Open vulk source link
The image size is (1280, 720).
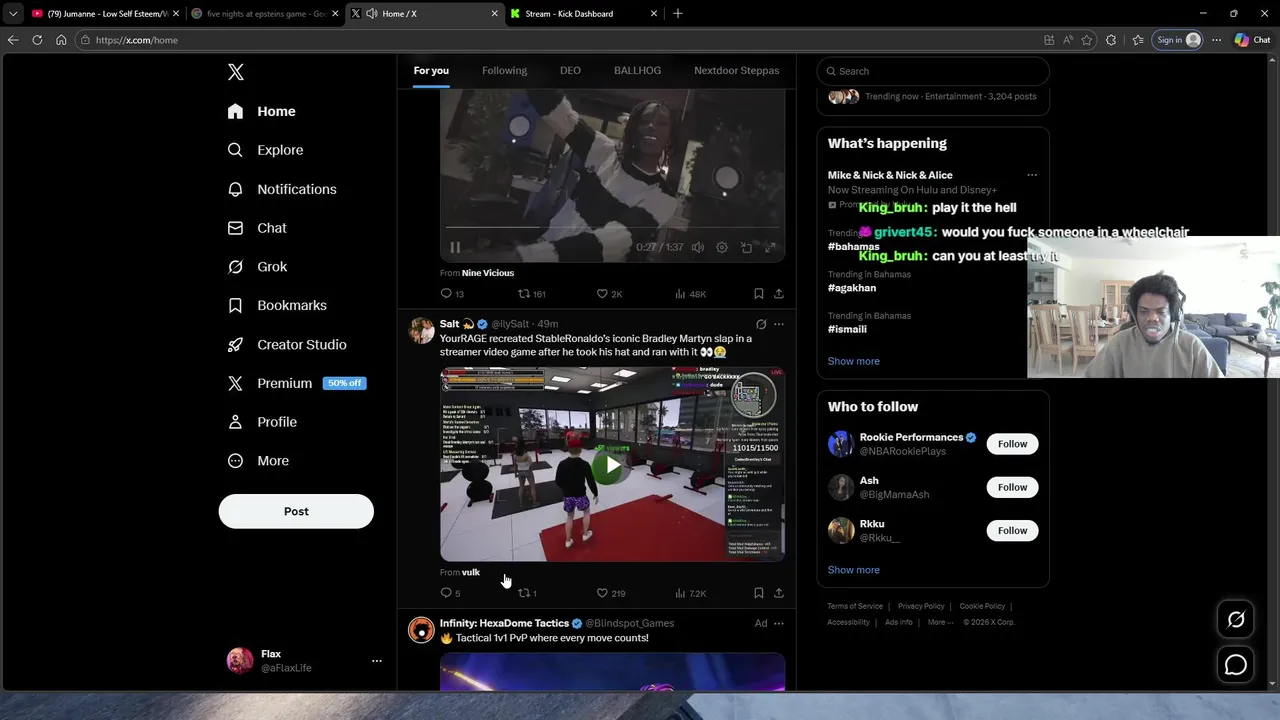pos(471,572)
